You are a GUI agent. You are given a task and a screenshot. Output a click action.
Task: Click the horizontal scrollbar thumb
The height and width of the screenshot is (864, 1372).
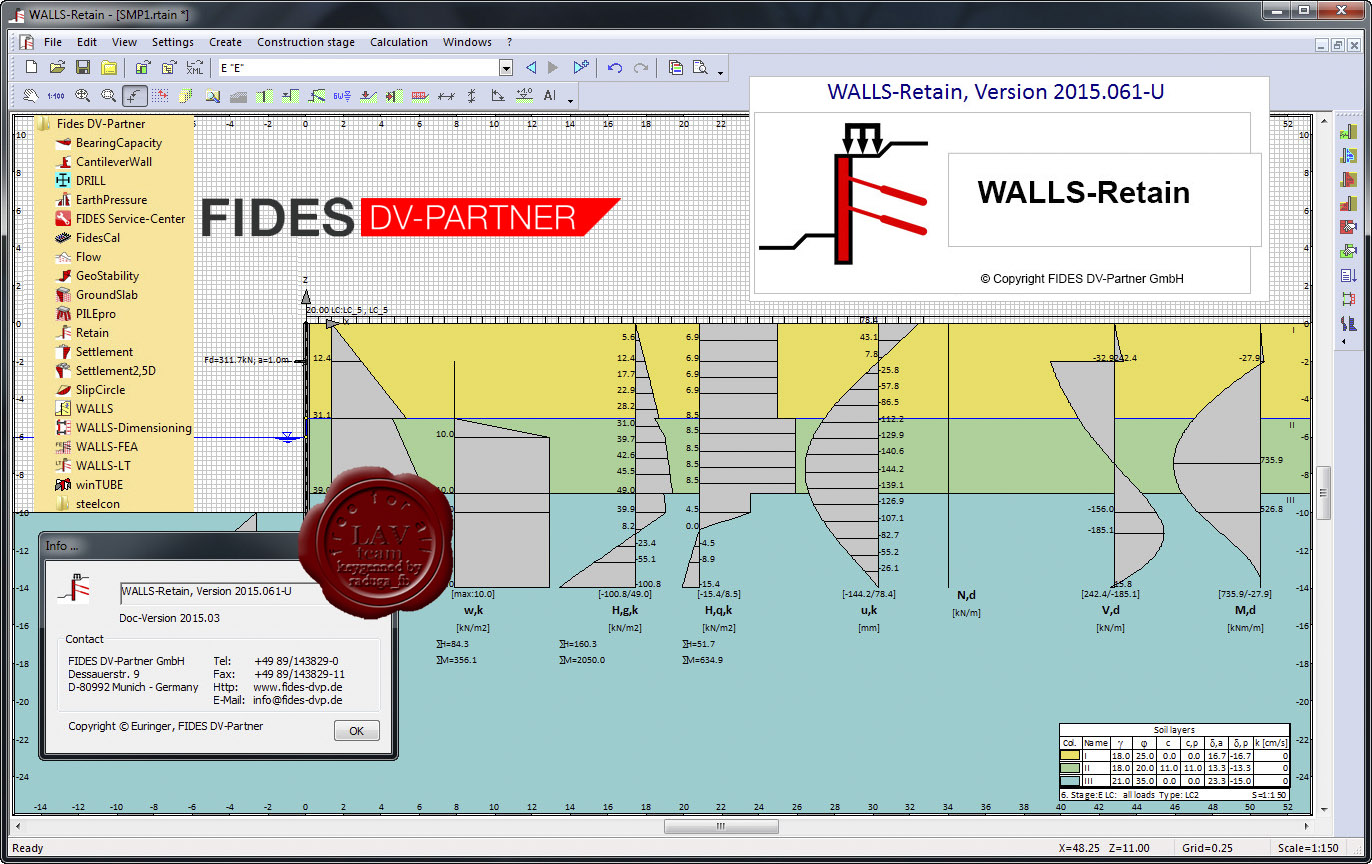[x=719, y=826]
